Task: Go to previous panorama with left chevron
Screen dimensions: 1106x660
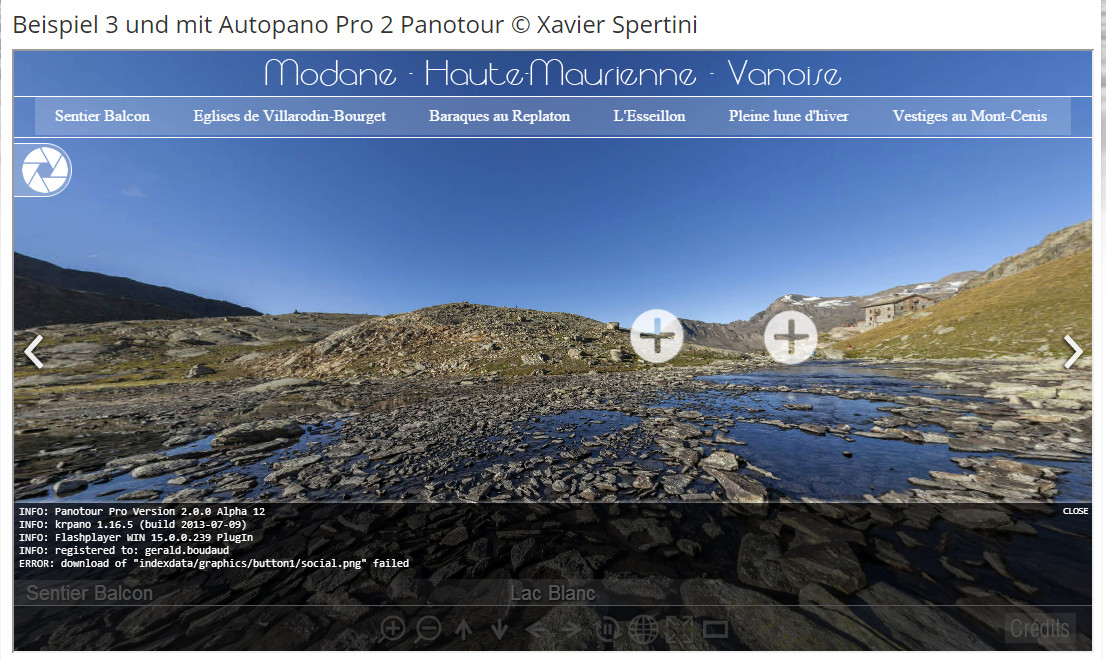Action: [x=34, y=351]
